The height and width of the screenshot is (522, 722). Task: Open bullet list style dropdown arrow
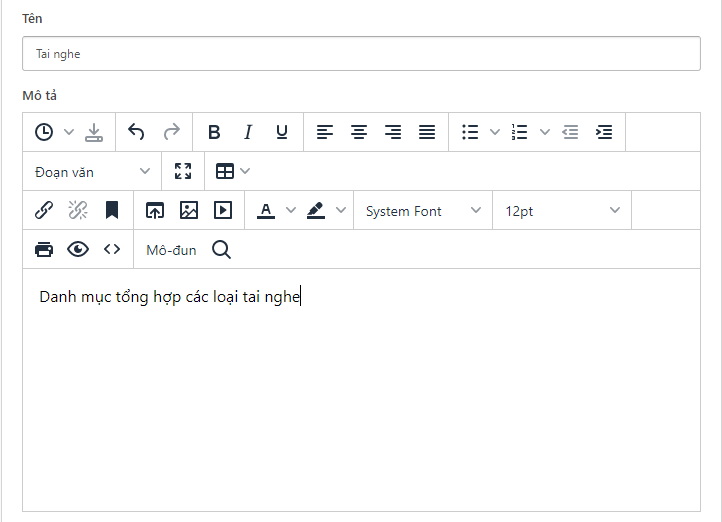pyautogui.click(x=495, y=132)
